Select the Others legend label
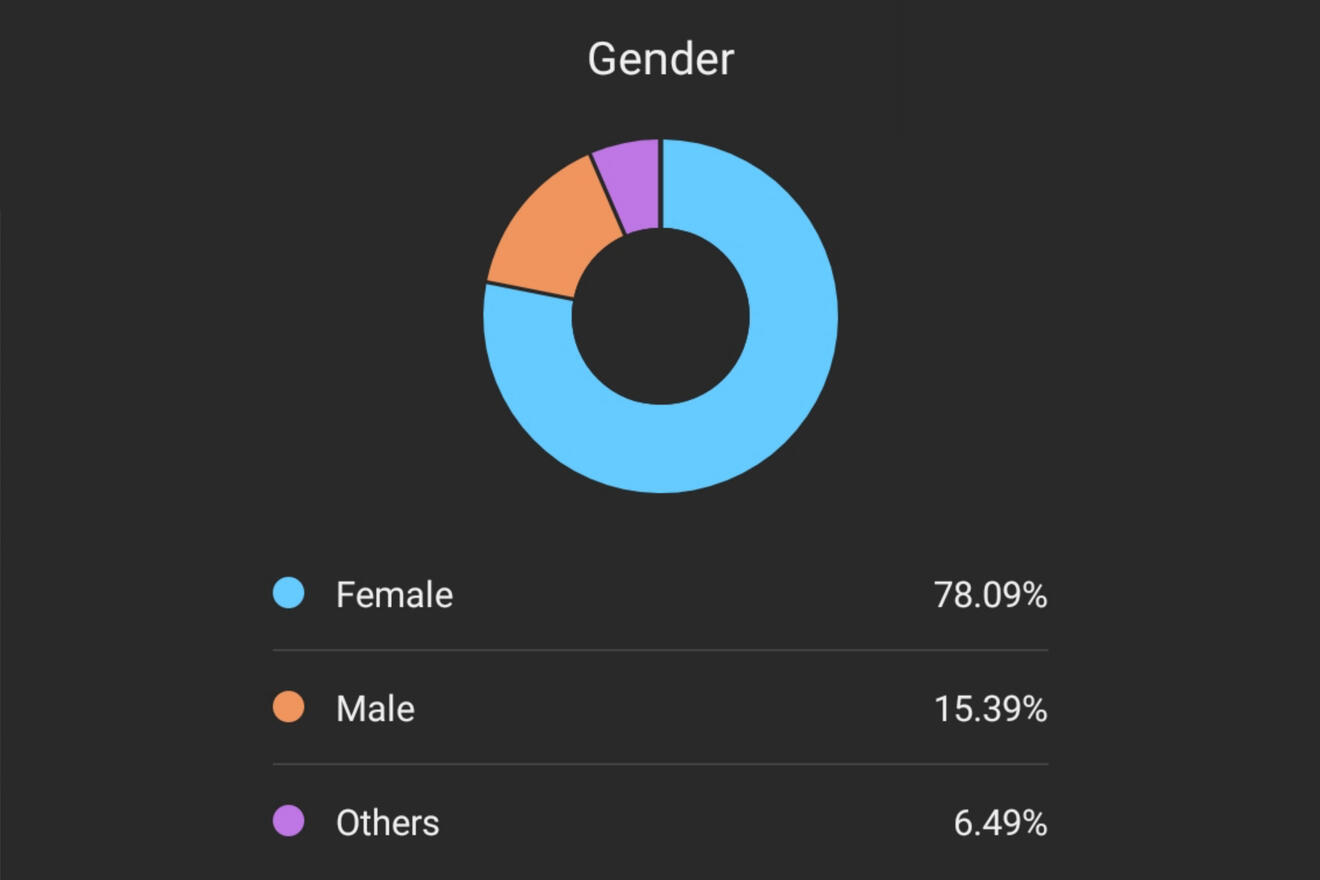1320x880 pixels. click(x=387, y=823)
